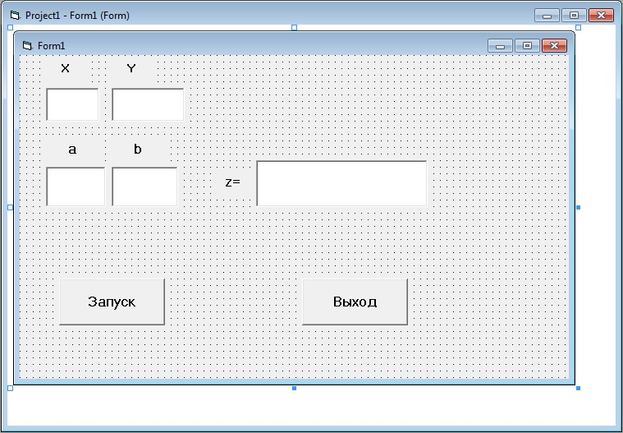Click the Project1 - Form1 (Form) title text
Viewport: 623px width, 433px height.
(x=77, y=15)
